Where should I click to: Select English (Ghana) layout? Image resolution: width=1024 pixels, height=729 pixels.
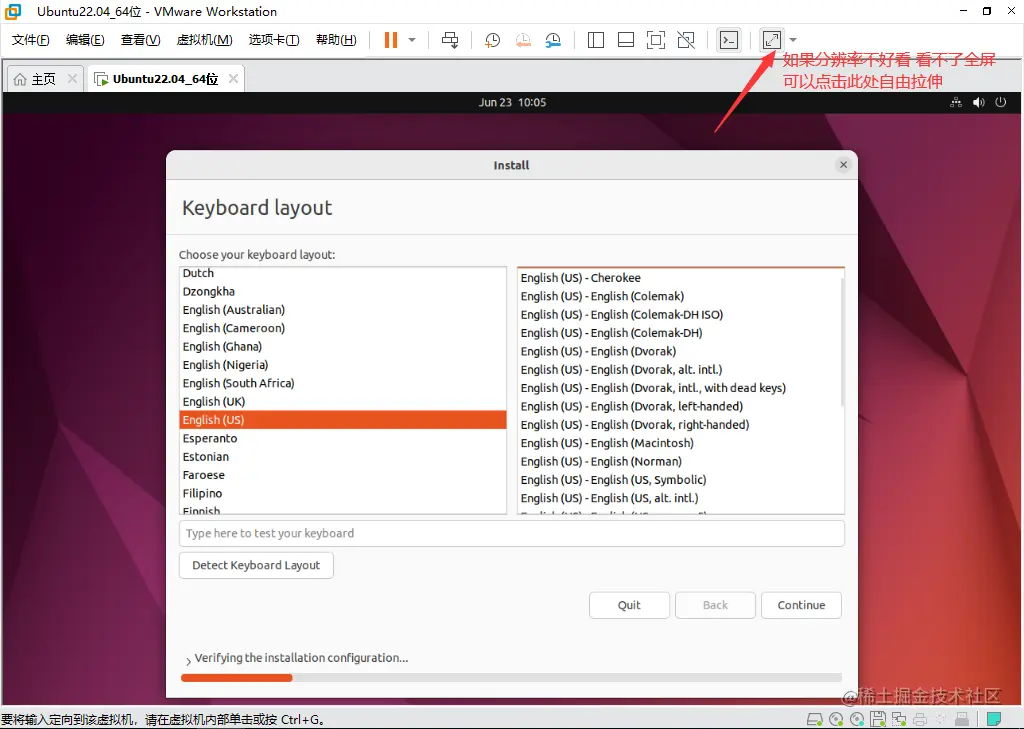tap(343, 346)
